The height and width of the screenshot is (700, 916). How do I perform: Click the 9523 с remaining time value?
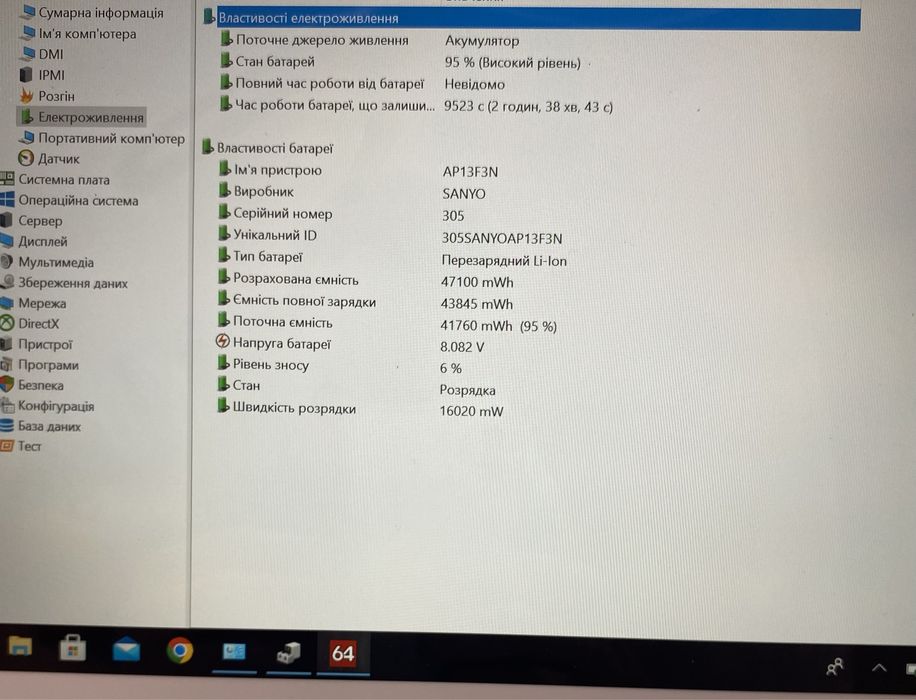point(528,106)
